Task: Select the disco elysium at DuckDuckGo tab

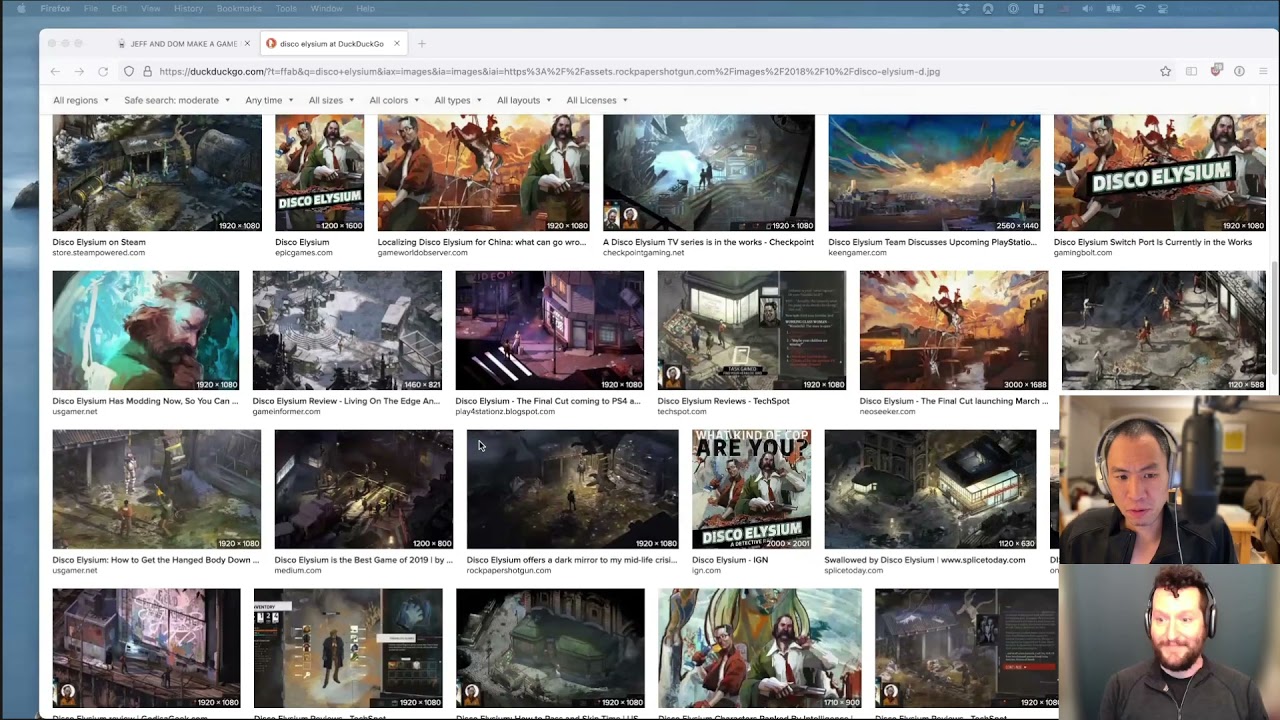Action: point(333,44)
